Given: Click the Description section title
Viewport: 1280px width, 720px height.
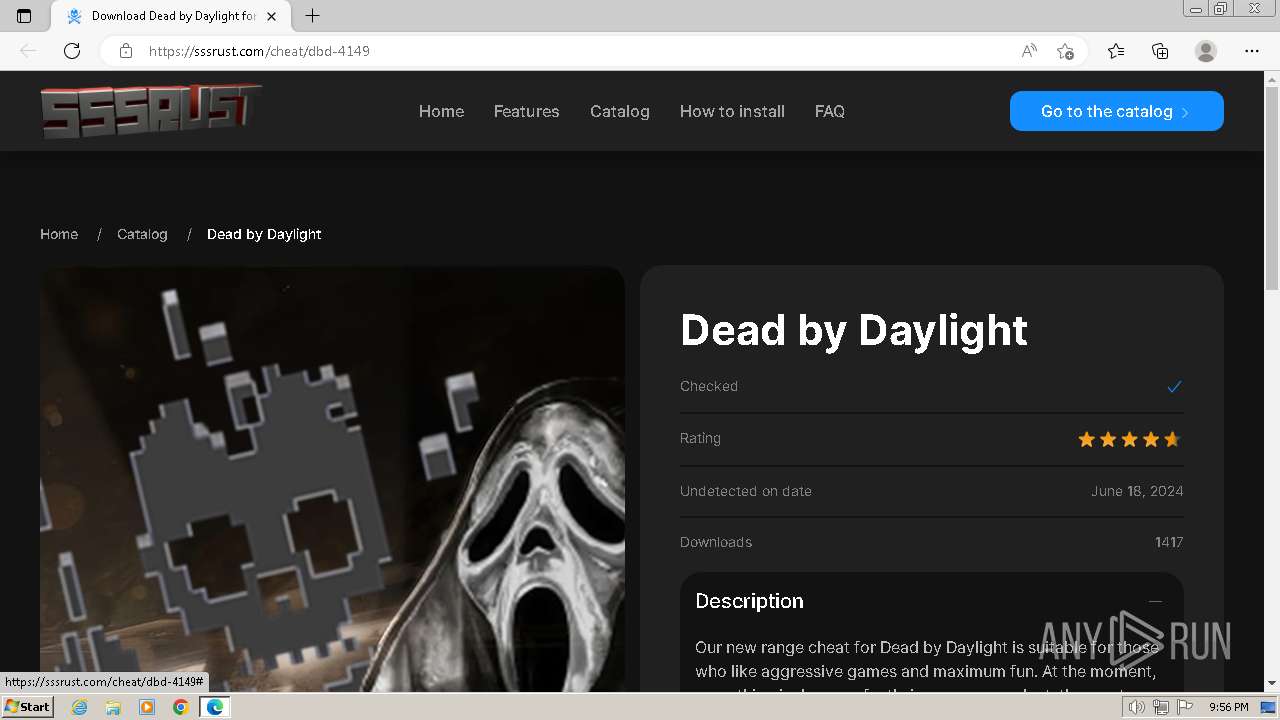Looking at the screenshot, I should (749, 601).
